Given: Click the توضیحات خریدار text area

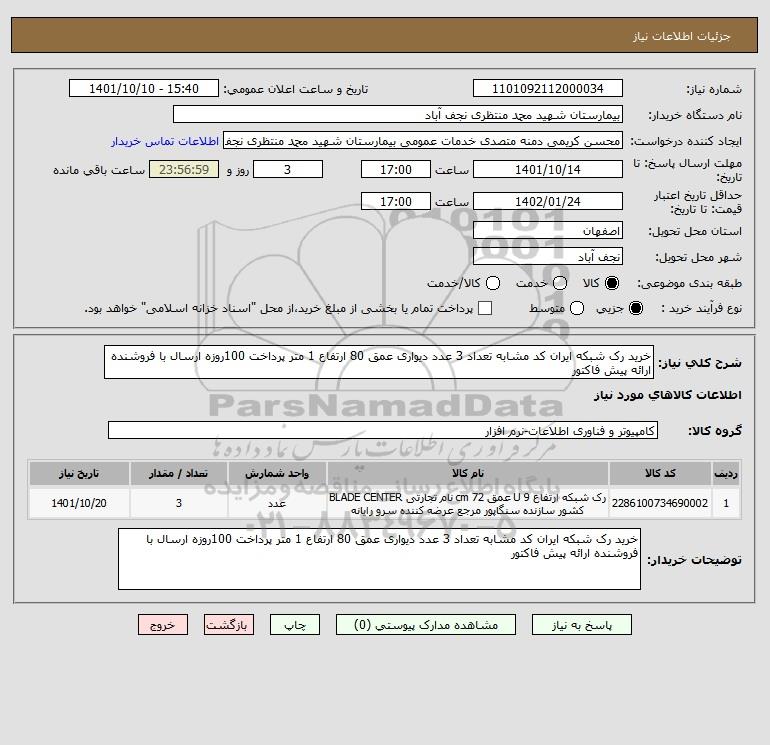Looking at the screenshot, I should coord(379,559).
